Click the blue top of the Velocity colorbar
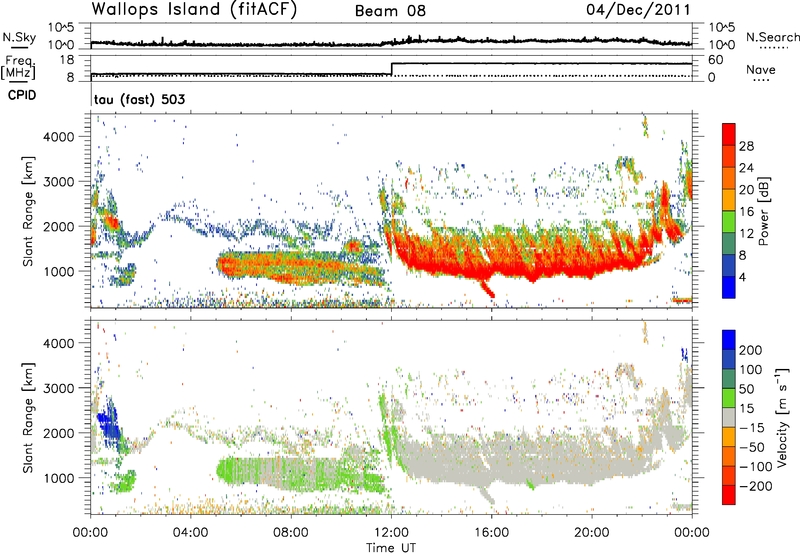This screenshot has width=800, height=554. pyautogui.click(x=729, y=339)
